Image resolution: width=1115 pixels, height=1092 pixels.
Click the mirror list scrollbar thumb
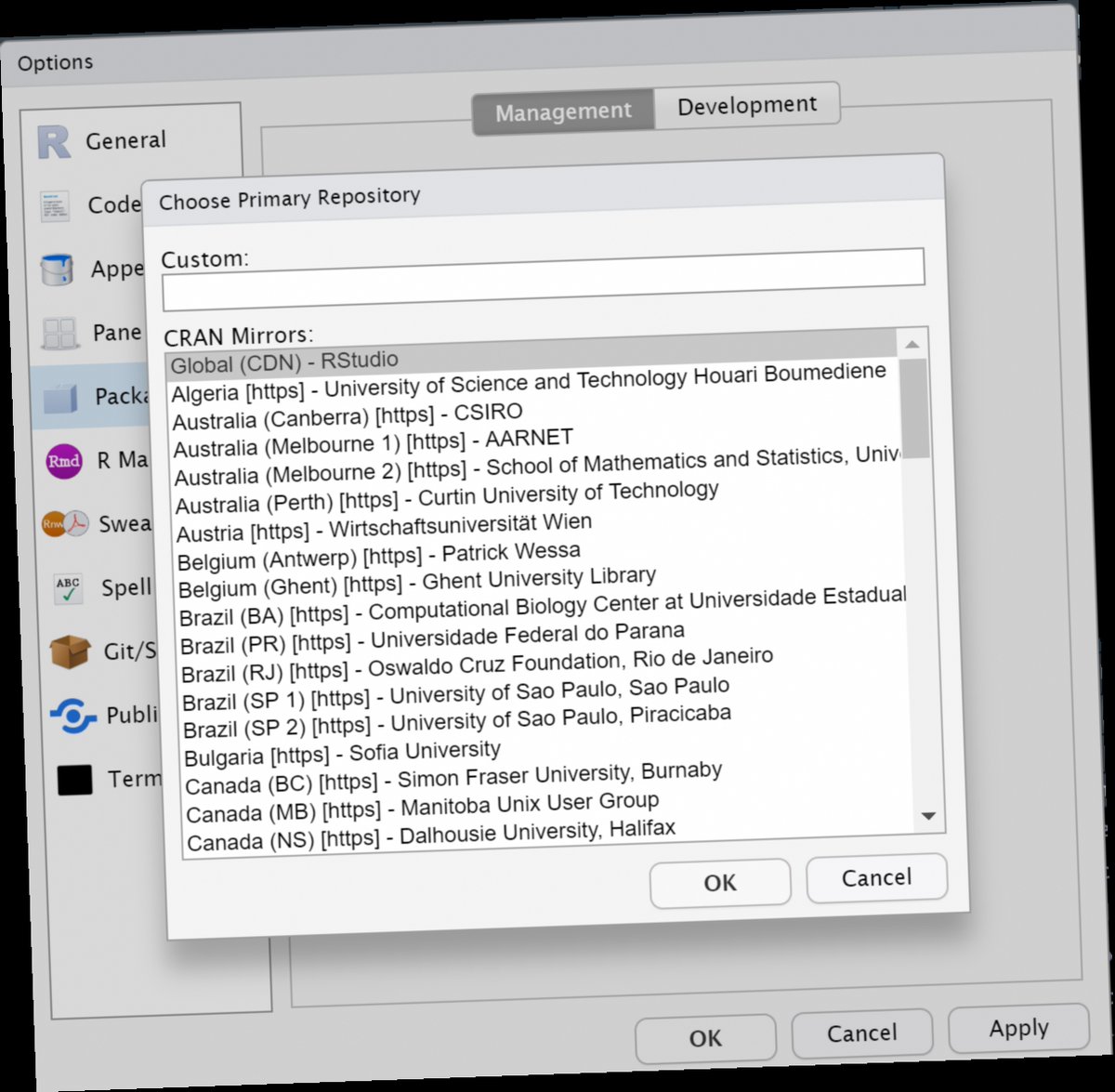click(914, 408)
